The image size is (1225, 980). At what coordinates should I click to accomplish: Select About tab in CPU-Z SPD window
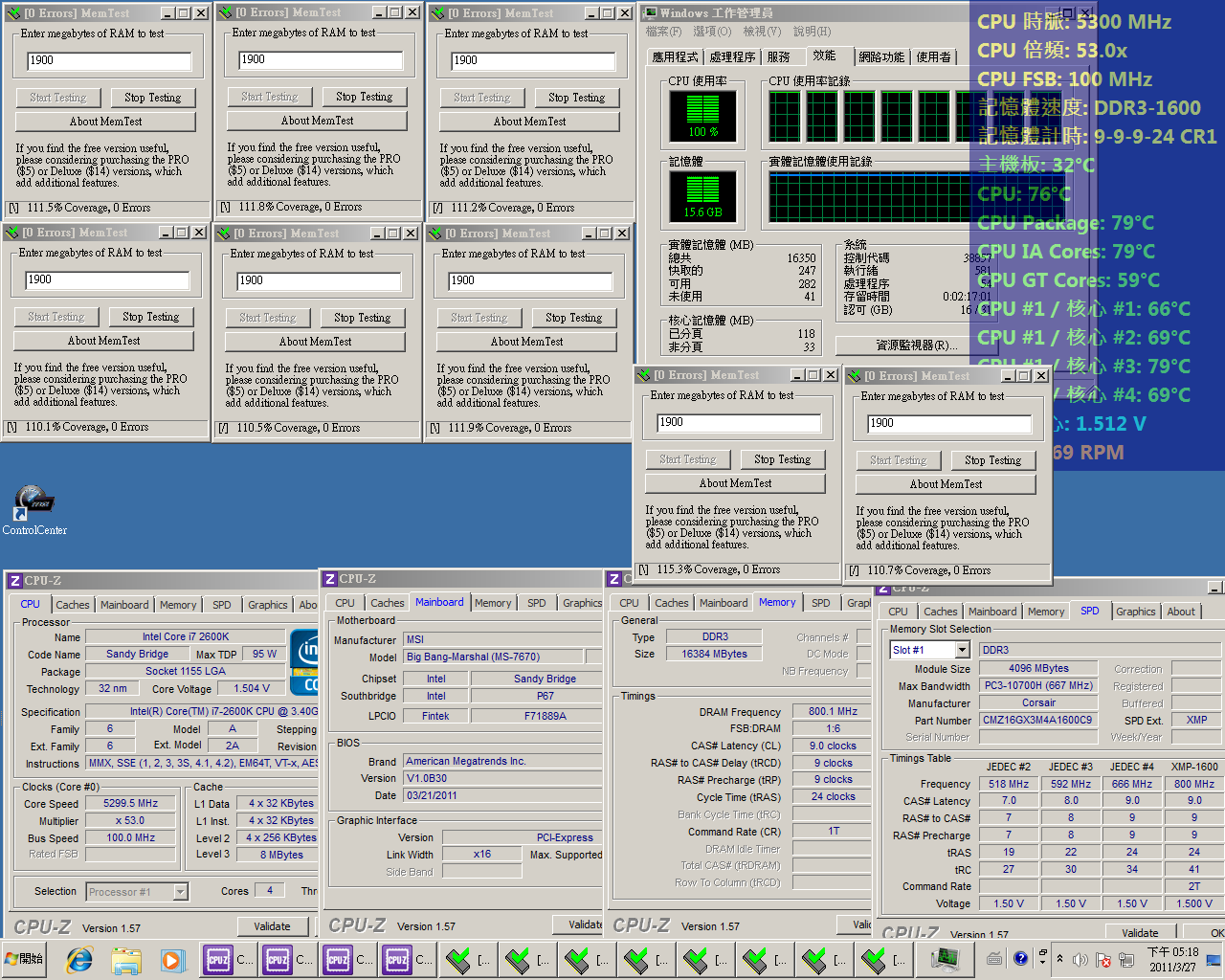coord(1180,612)
